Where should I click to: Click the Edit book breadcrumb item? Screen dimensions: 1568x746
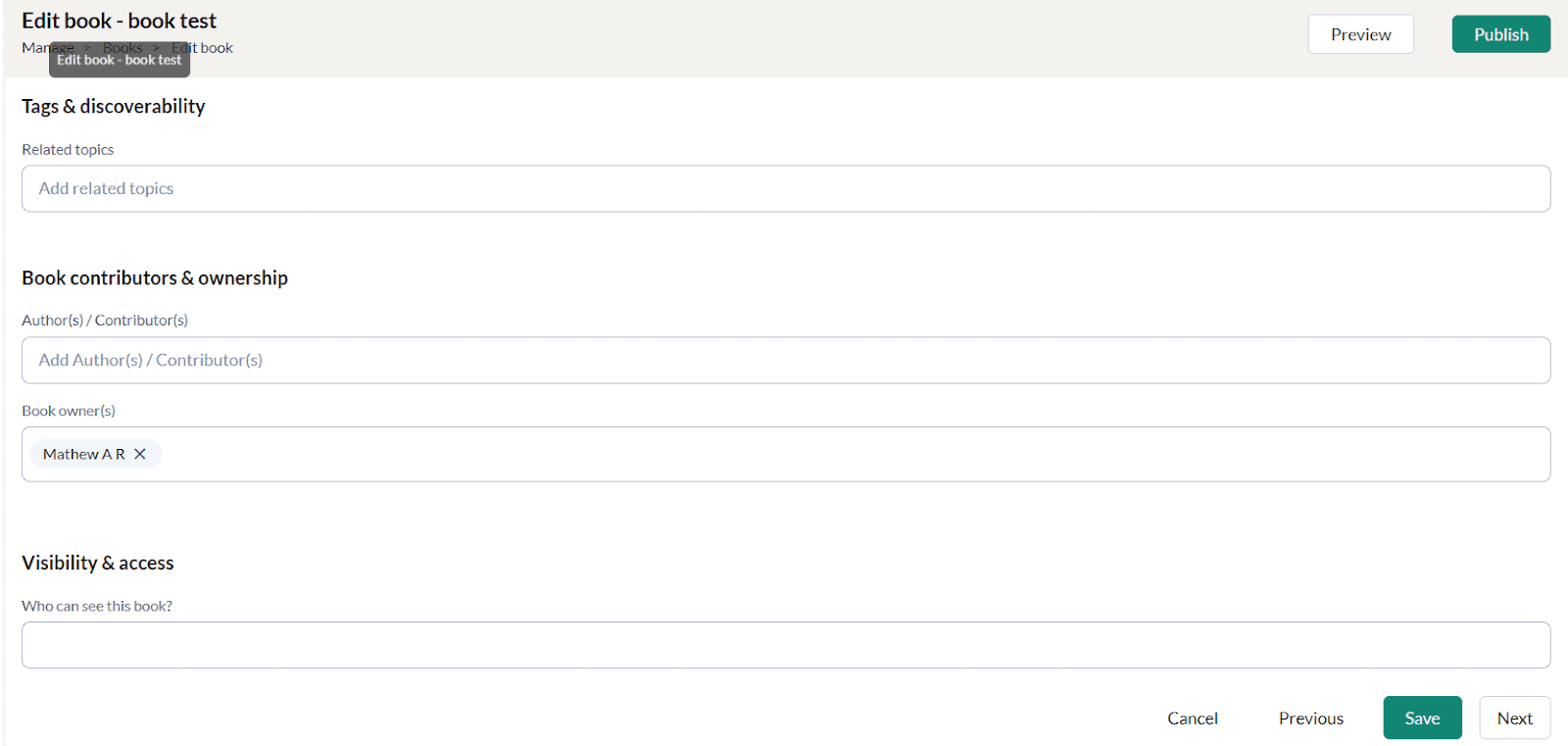210,47
